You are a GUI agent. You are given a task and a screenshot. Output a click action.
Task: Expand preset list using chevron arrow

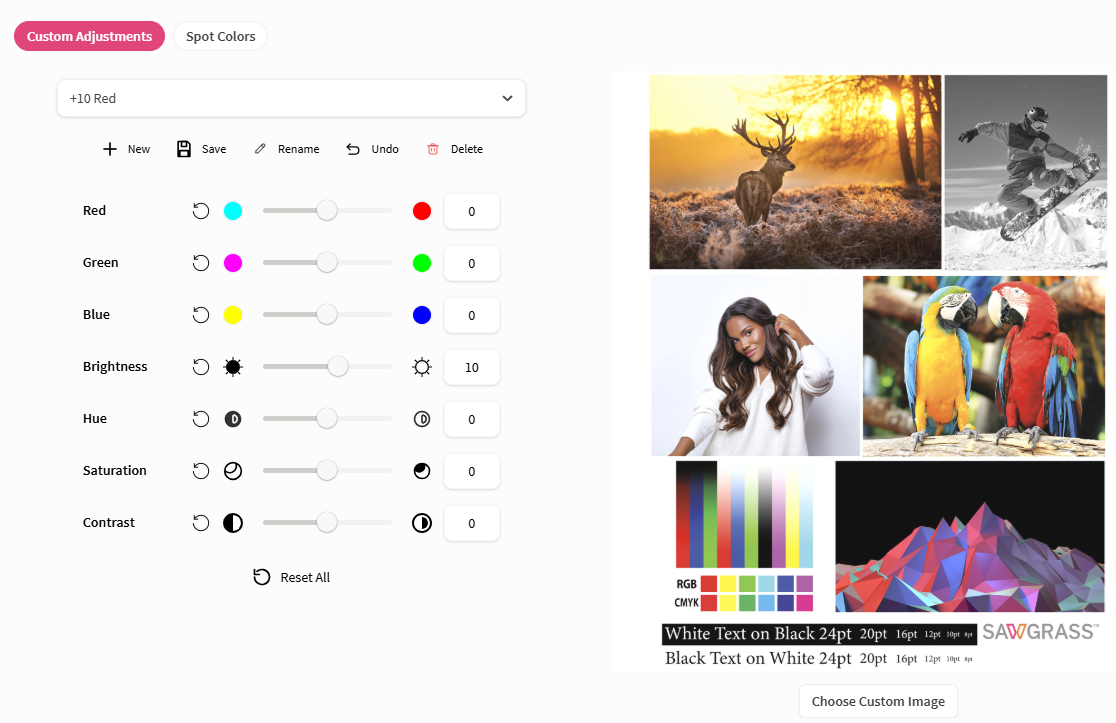[507, 98]
